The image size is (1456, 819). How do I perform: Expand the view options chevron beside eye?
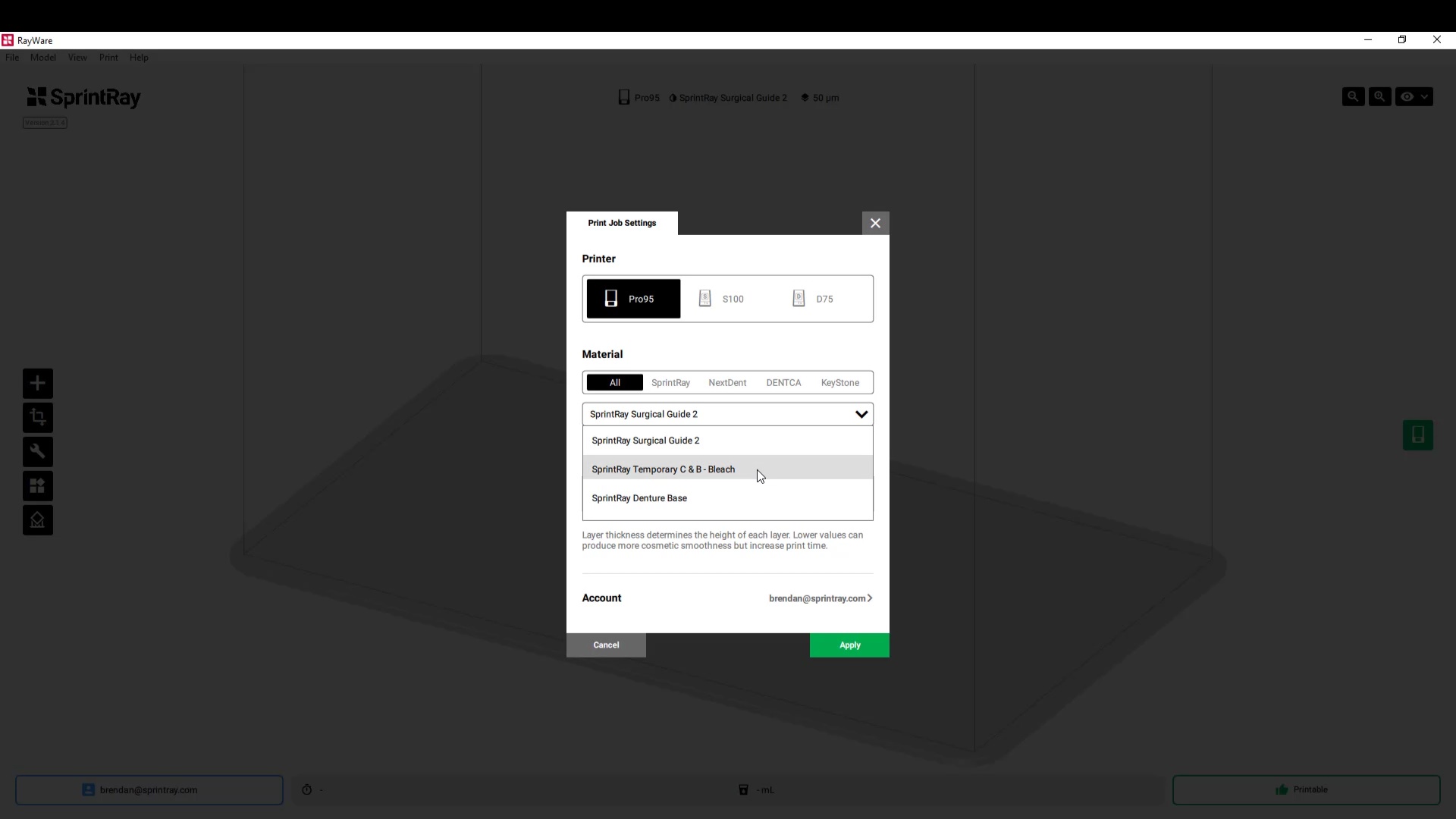[x=1424, y=96]
